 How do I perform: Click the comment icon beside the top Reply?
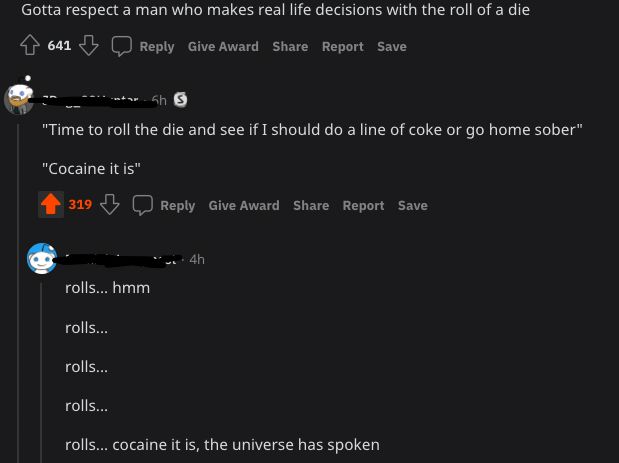(121, 46)
